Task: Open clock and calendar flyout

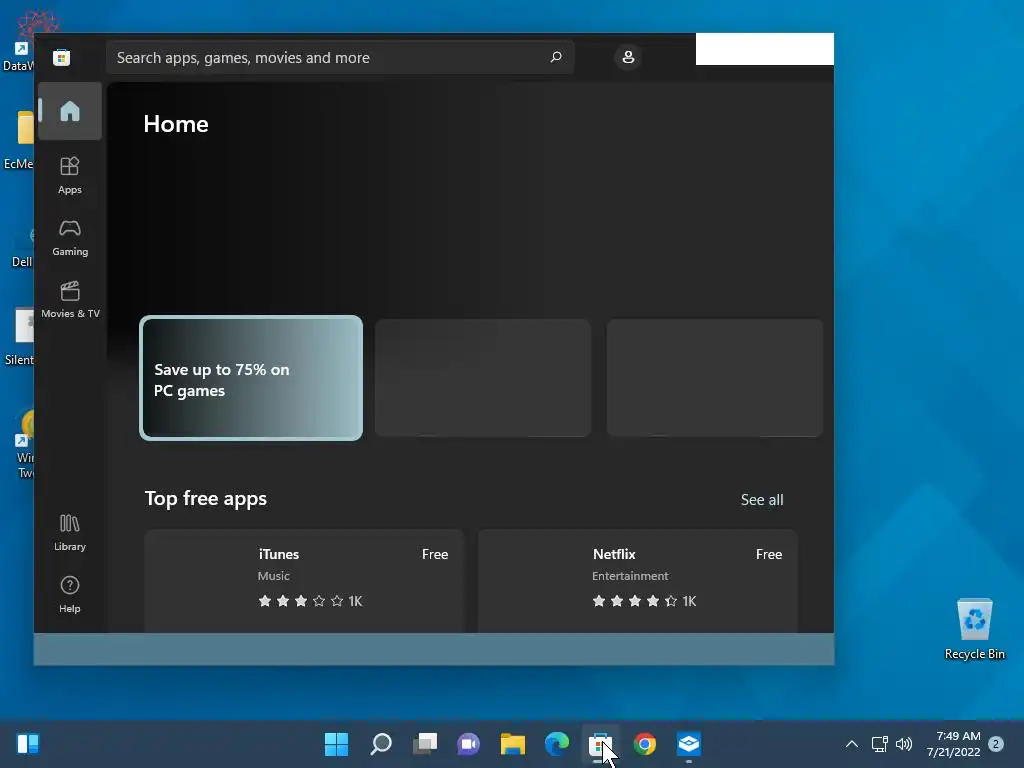Action: (953, 744)
